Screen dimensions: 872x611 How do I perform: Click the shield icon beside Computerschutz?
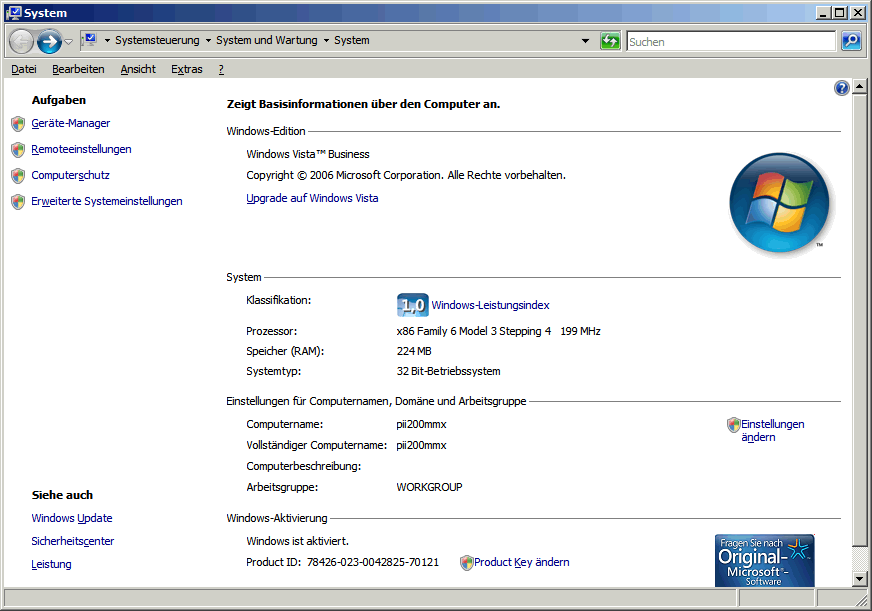tap(18, 176)
